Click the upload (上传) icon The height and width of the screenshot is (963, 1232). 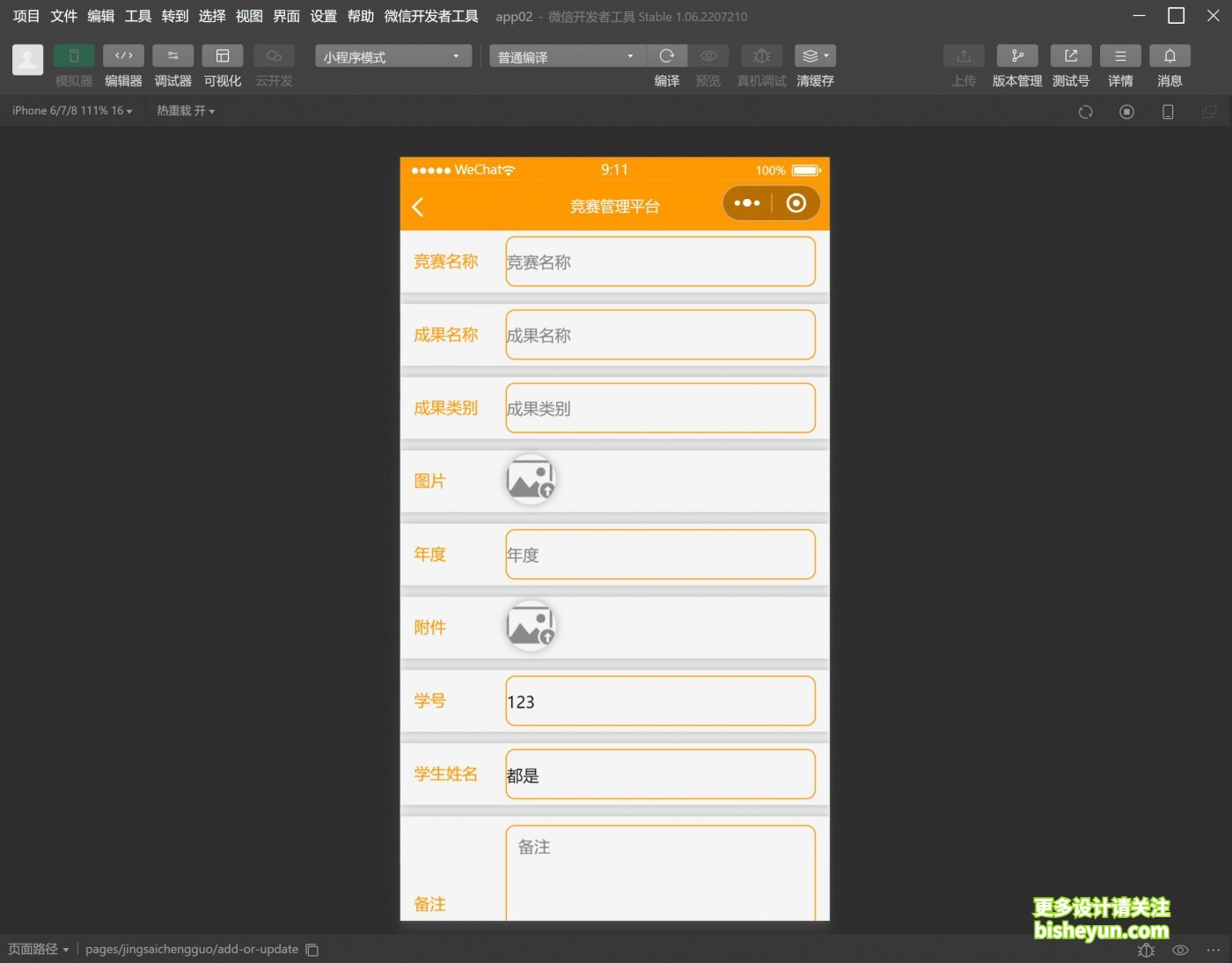(964, 56)
